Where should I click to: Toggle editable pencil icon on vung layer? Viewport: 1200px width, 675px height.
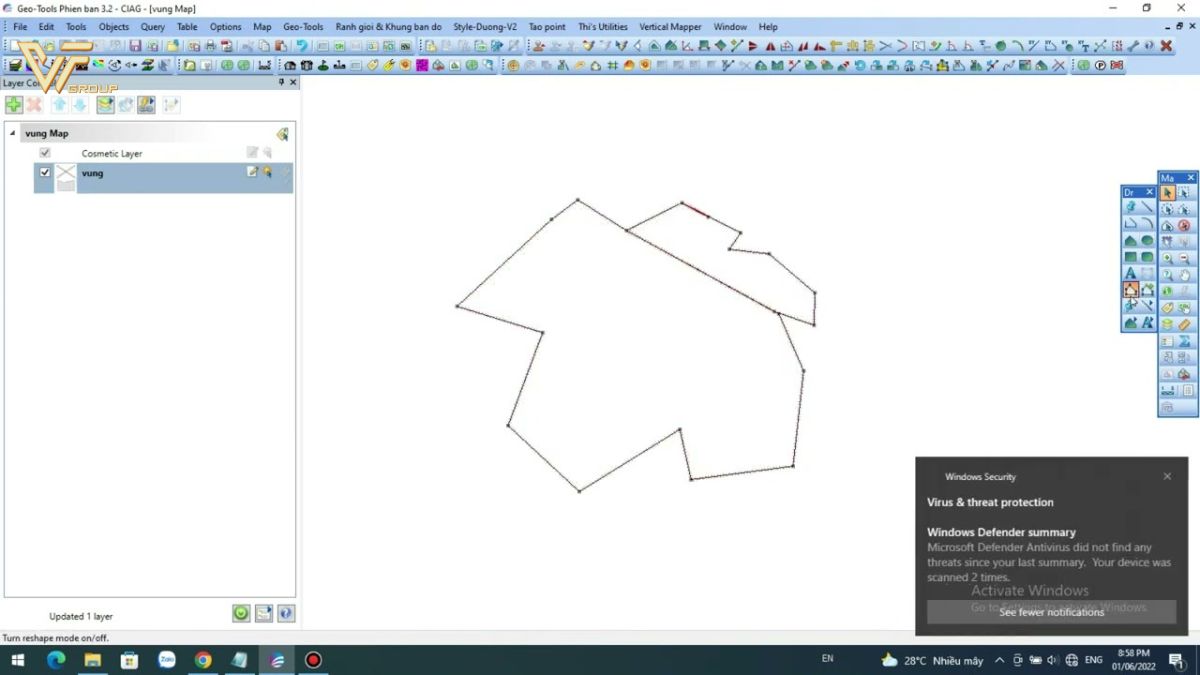pos(252,172)
